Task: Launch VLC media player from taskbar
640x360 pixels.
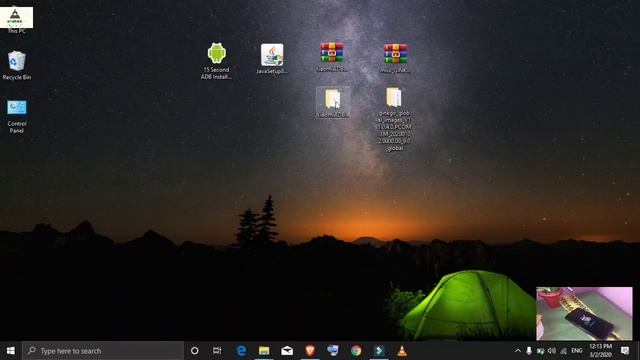Action: tap(402, 351)
